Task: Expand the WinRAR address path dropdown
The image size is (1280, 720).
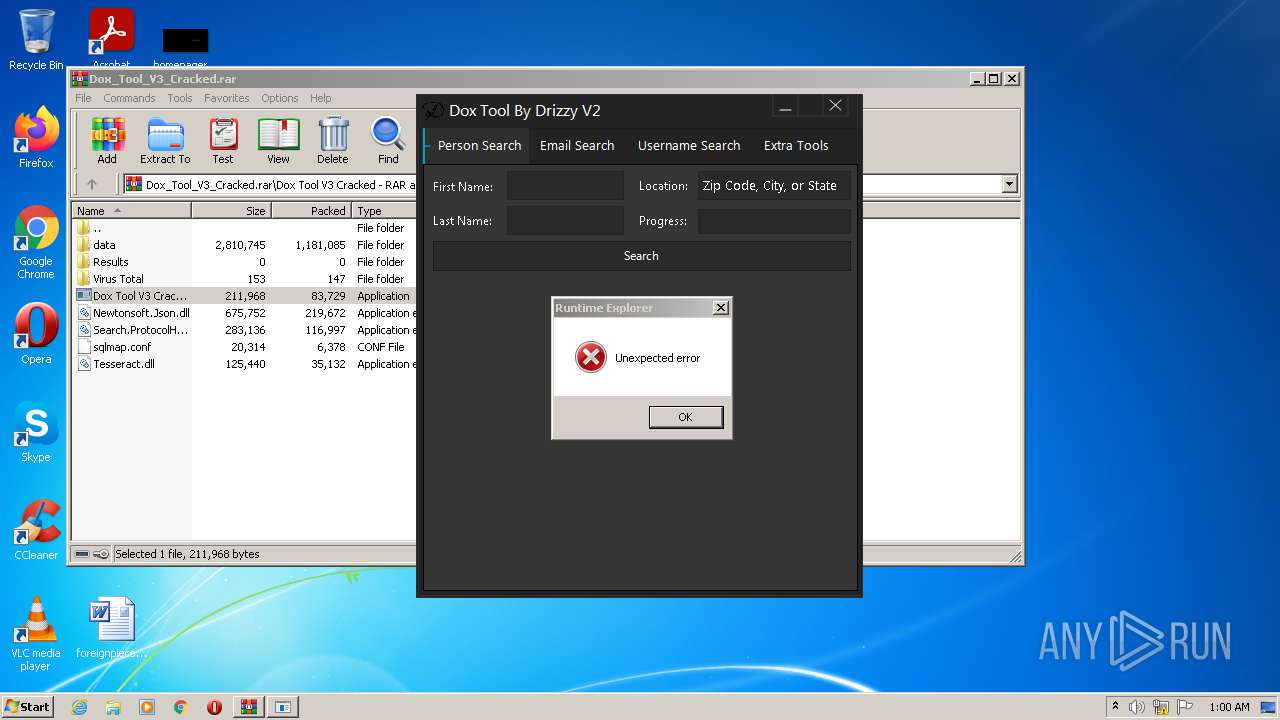Action: click(x=1009, y=184)
